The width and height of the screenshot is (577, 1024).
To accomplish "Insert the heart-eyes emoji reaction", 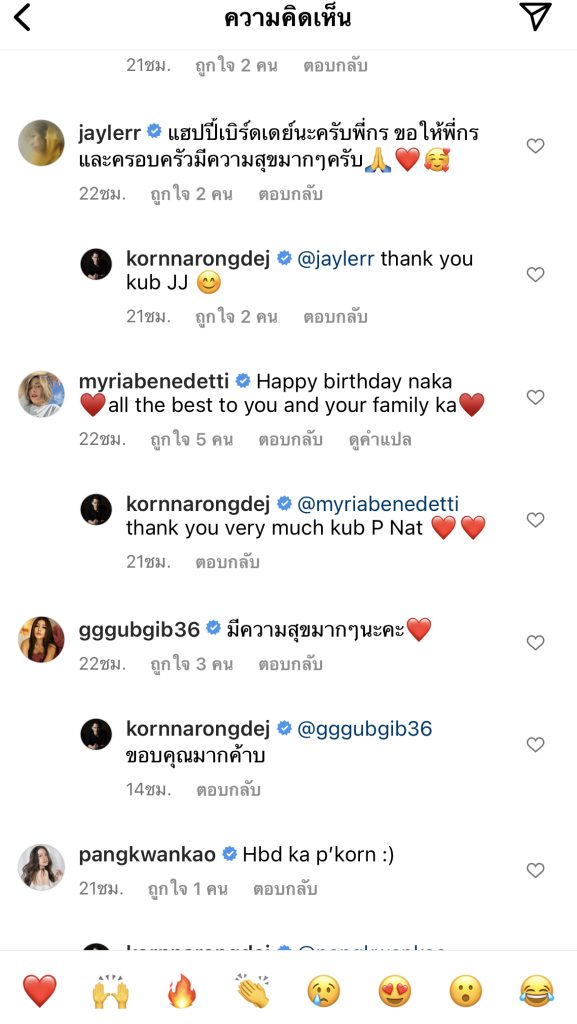I will pyautogui.click(x=394, y=990).
